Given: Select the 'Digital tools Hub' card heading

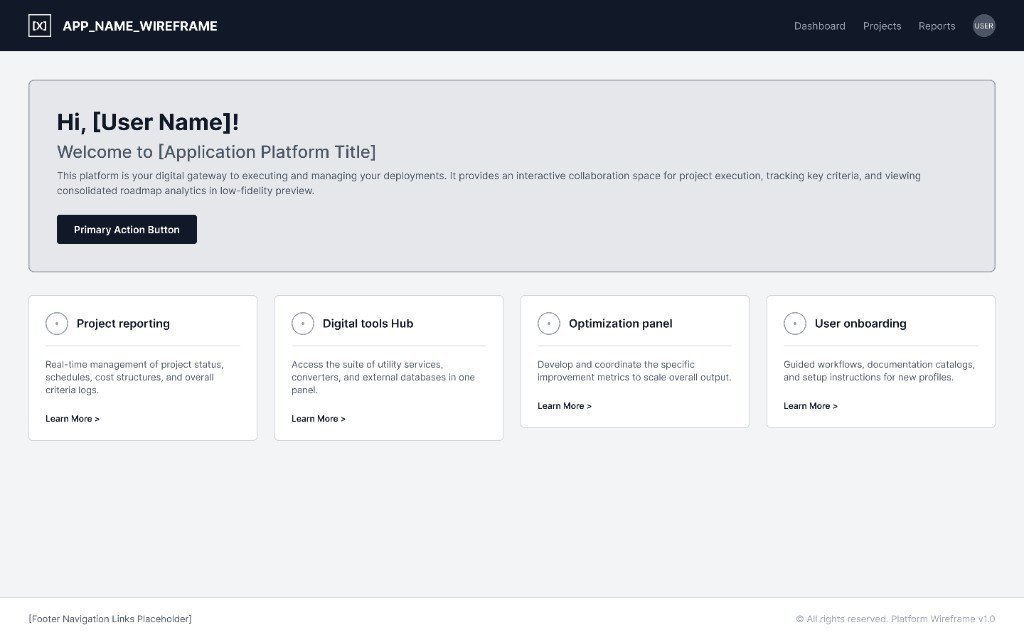Looking at the screenshot, I should [x=368, y=323].
